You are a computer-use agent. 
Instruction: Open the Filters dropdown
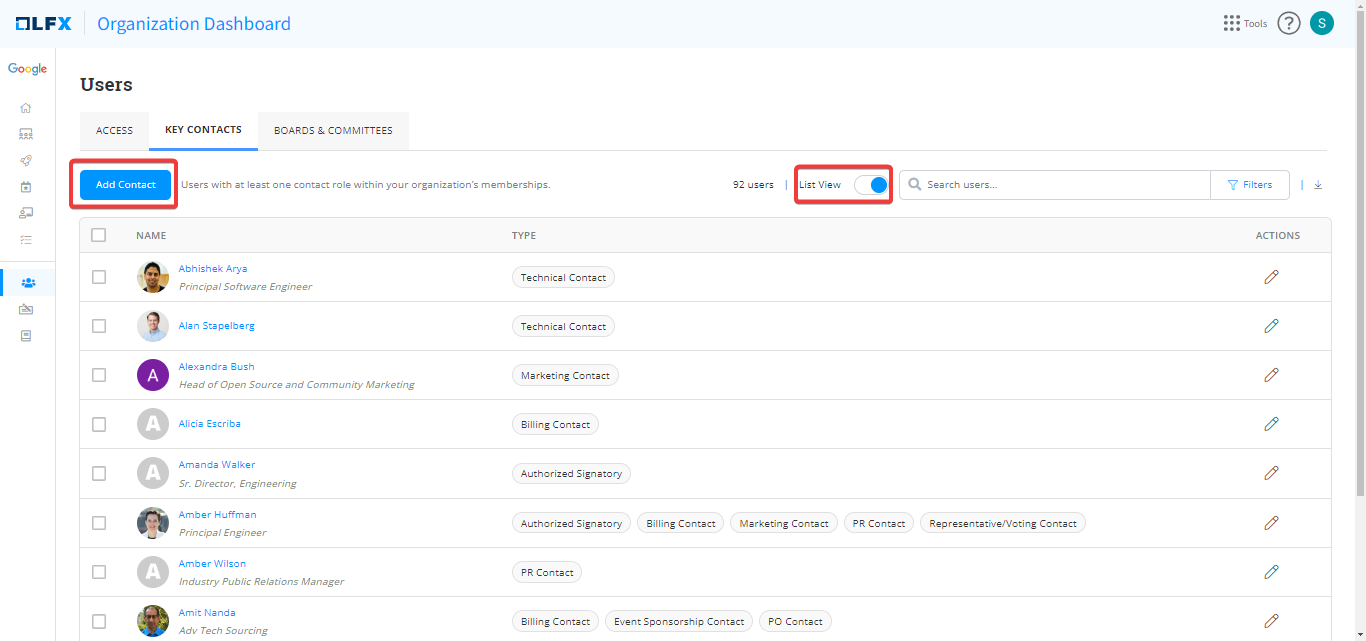click(x=1249, y=185)
